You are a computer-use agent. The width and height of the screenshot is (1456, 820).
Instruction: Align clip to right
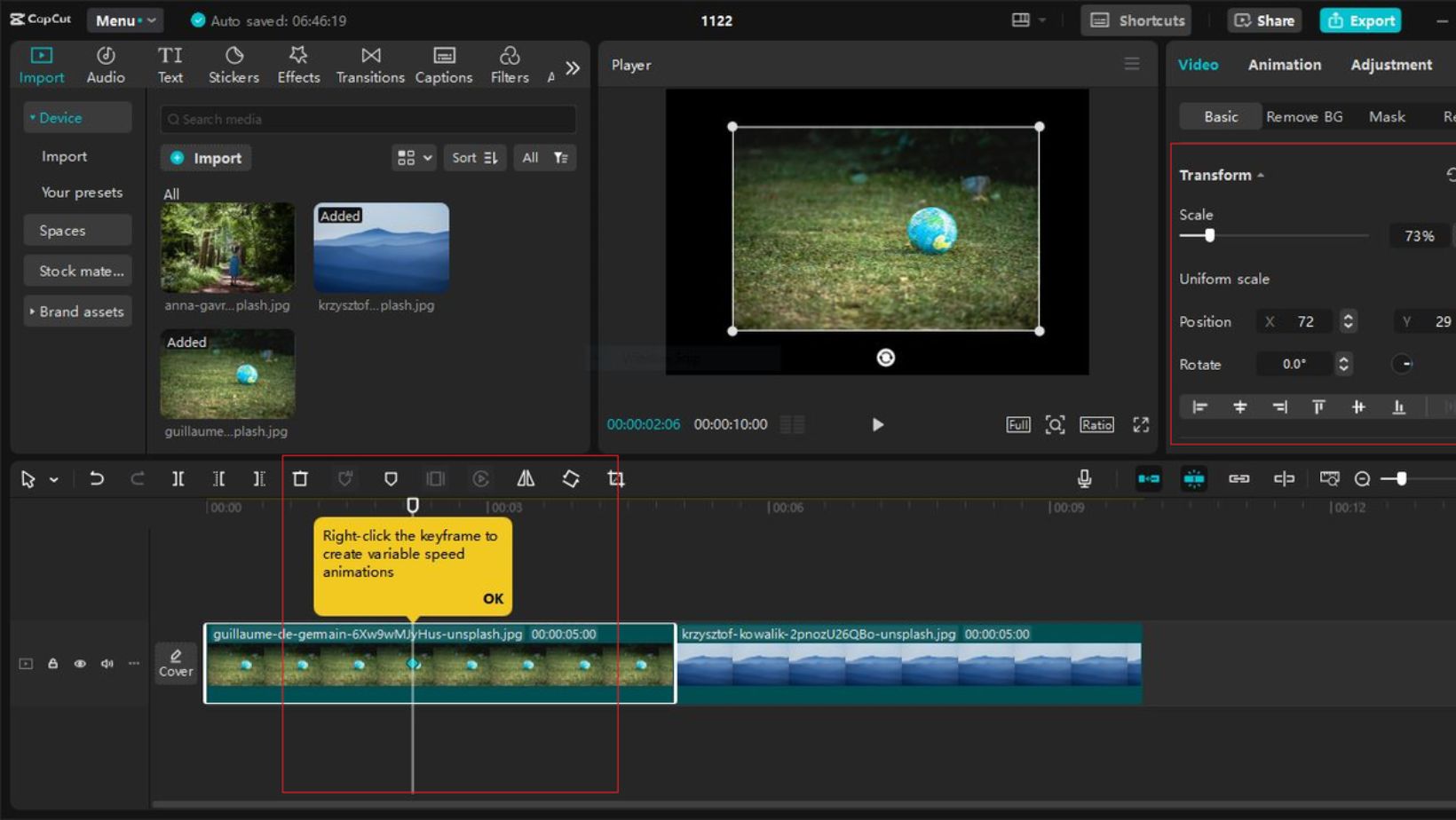(x=1279, y=407)
